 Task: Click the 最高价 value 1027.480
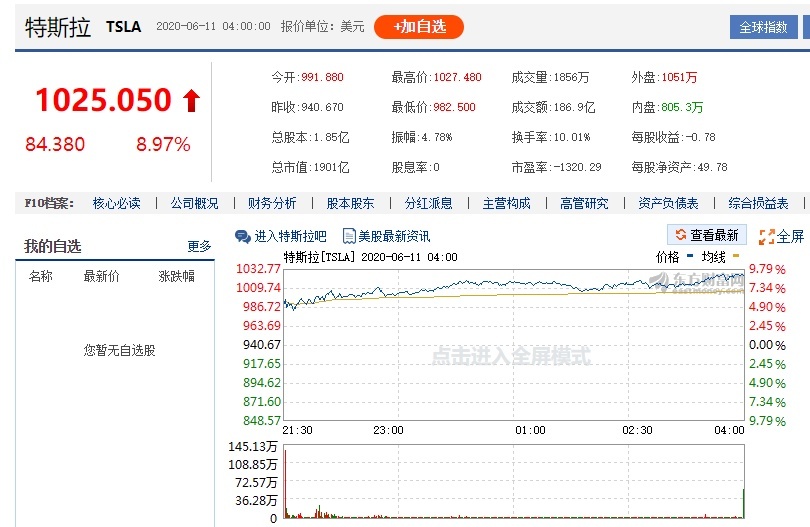point(457,78)
